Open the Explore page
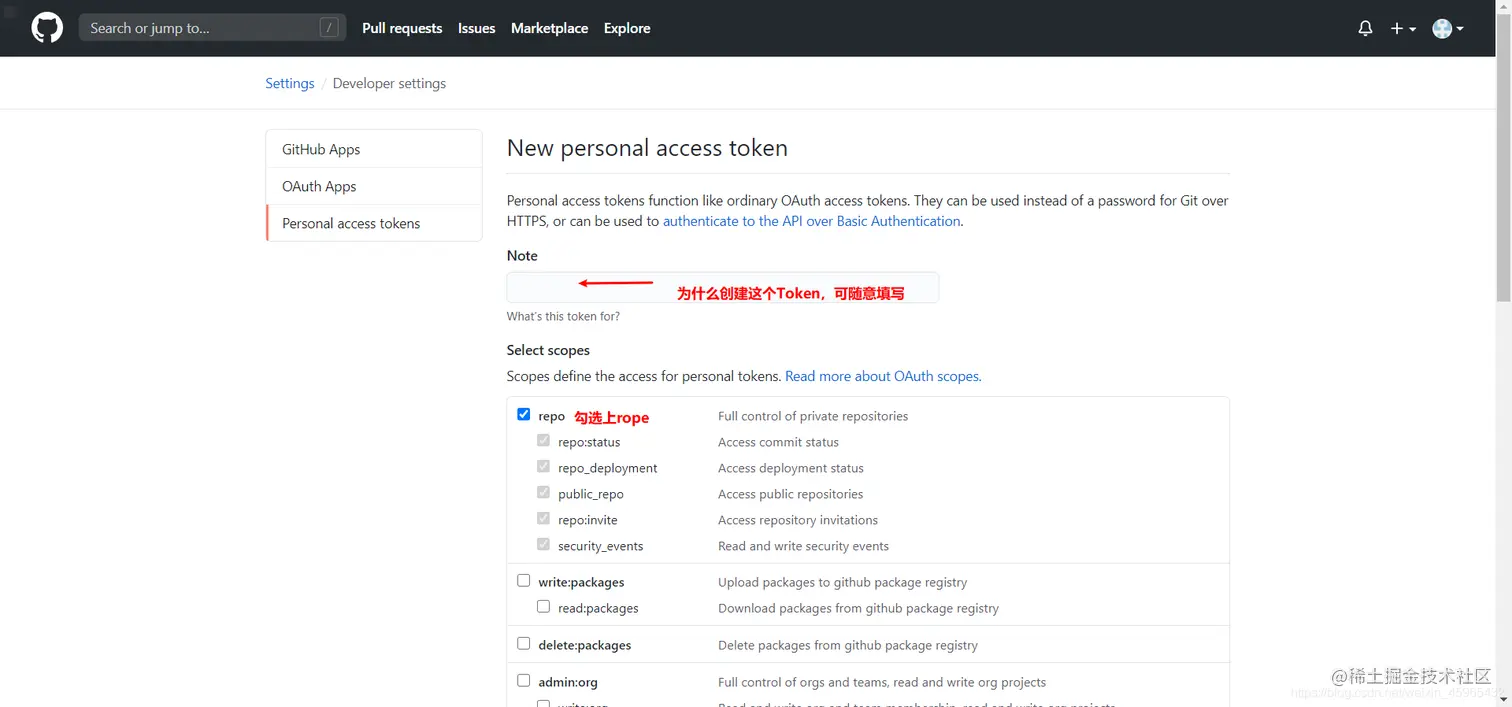This screenshot has height=707, width=1512. pos(627,28)
